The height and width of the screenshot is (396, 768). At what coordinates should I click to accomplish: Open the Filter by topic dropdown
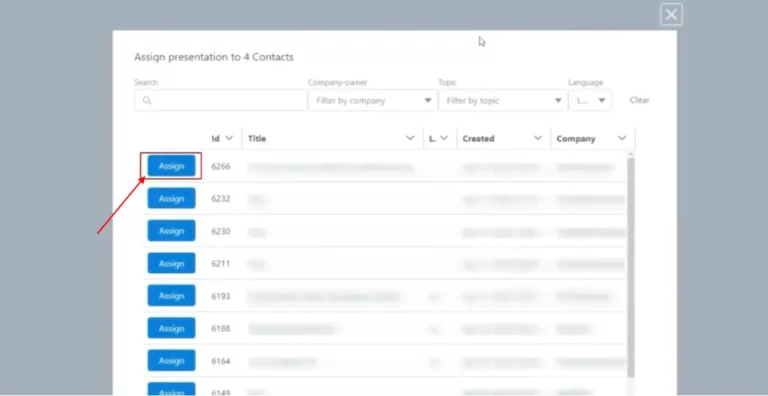click(503, 100)
